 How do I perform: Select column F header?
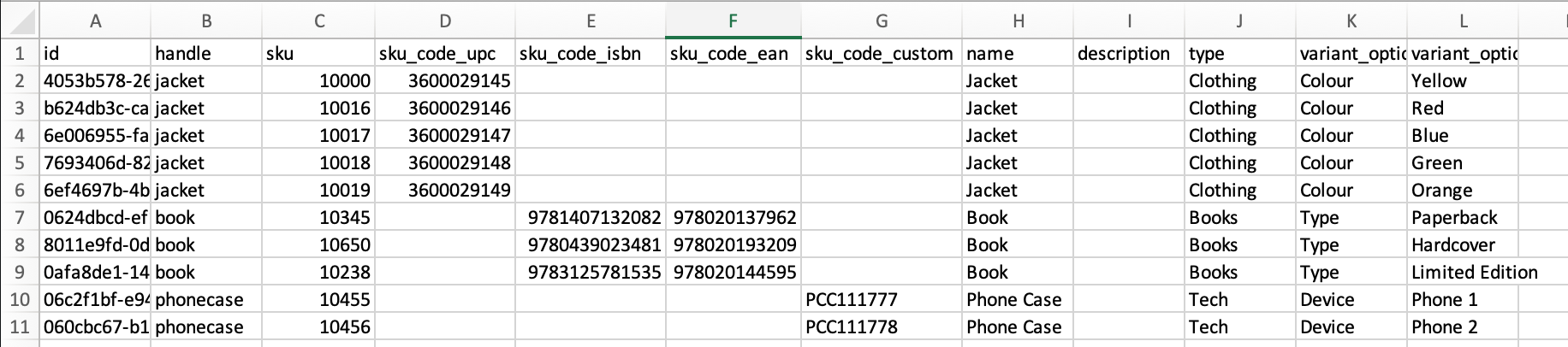click(733, 21)
